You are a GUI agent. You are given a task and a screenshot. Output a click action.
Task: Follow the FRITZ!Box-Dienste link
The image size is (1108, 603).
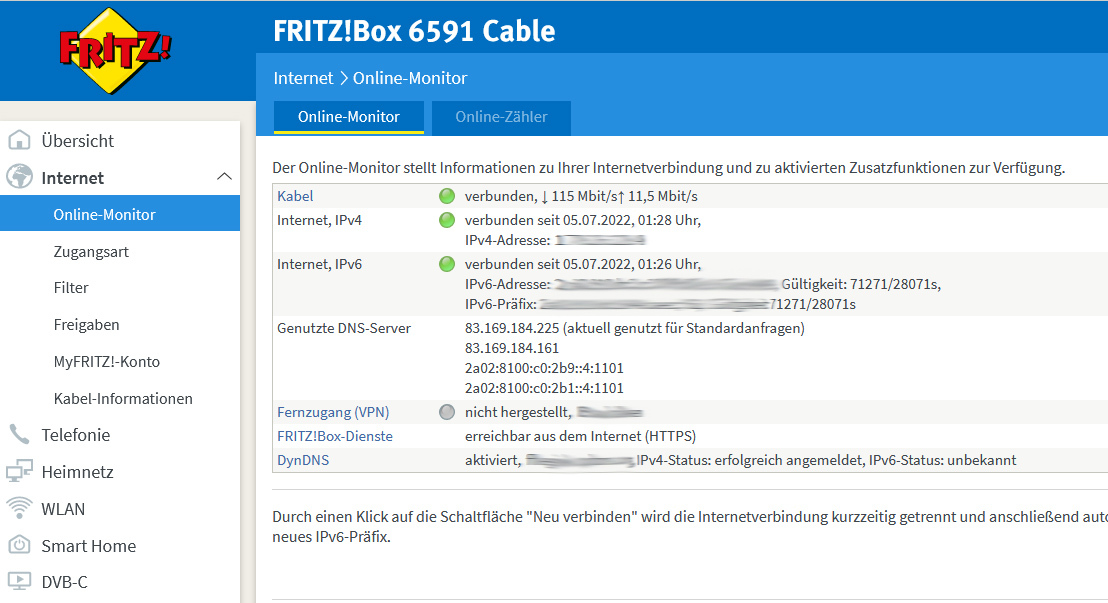(334, 436)
